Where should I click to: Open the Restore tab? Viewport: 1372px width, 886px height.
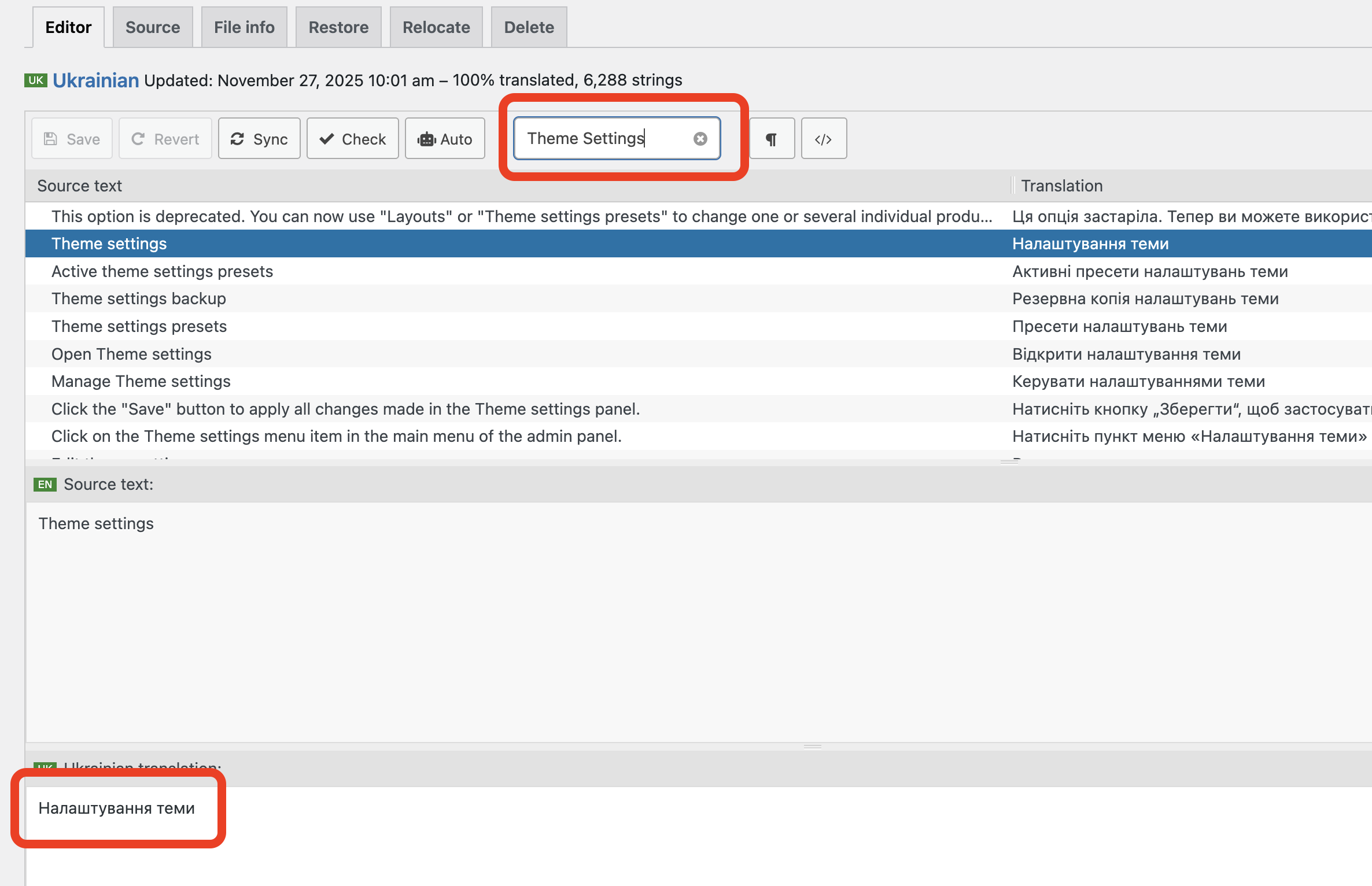(x=338, y=27)
